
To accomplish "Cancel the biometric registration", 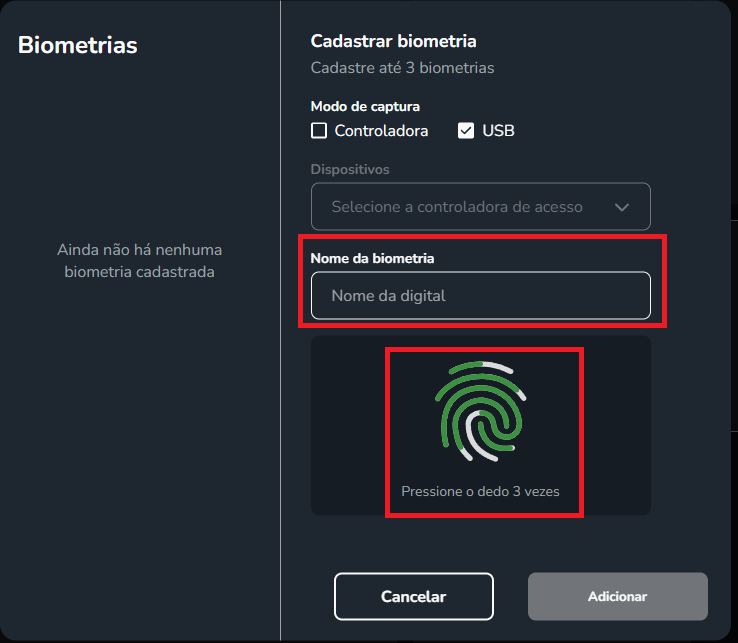I will tap(414, 596).
